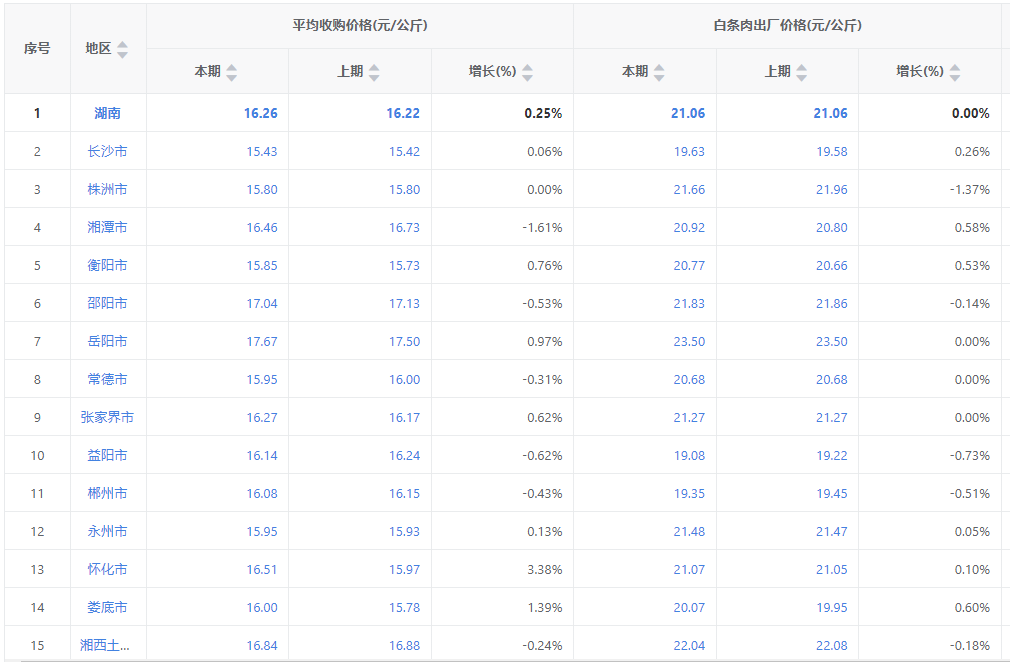Sort by 平均收购价格 上期 column
This screenshot has height=662, width=1010.
coord(374,72)
